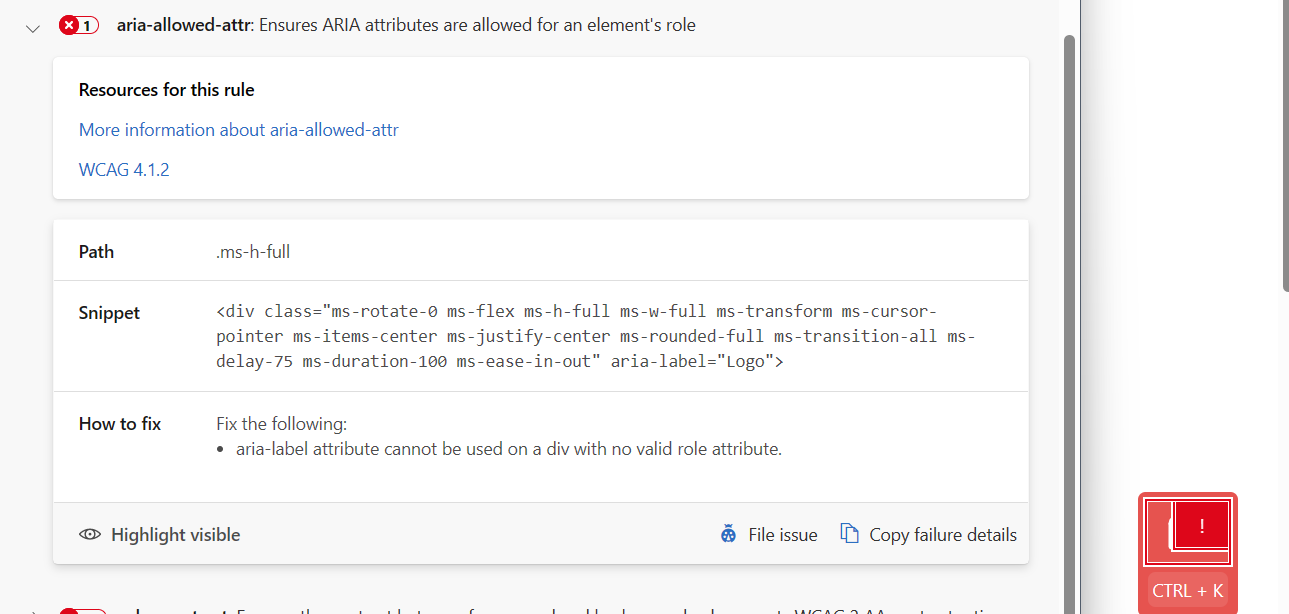Open the WCAG 4.1.2 reference link

(x=123, y=169)
